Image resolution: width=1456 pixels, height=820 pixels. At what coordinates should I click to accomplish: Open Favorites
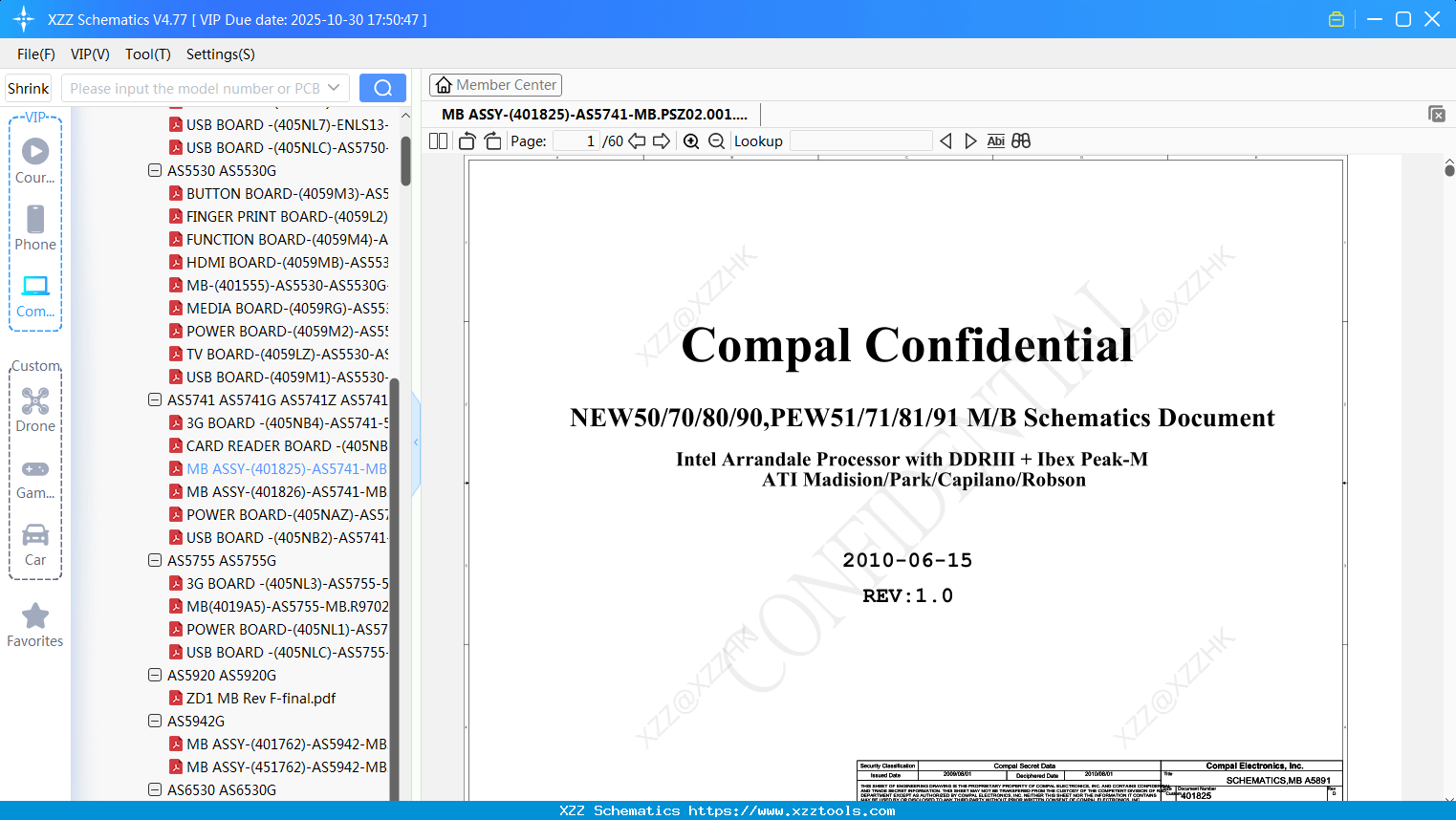tap(35, 625)
